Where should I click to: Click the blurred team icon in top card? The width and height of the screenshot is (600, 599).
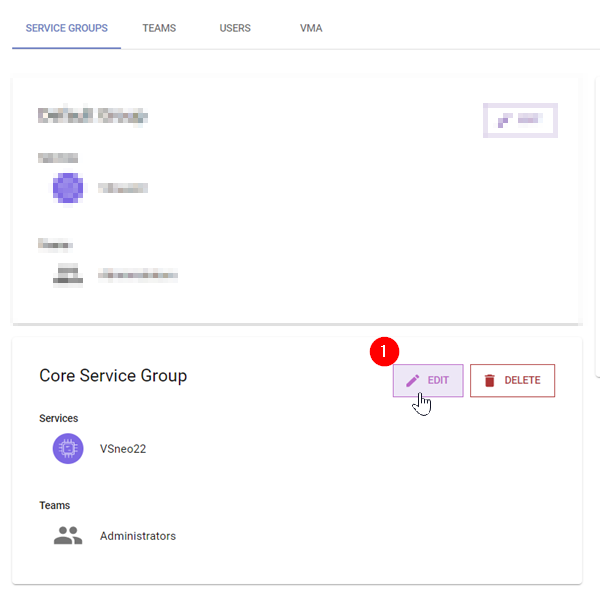click(x=68, y=275)
